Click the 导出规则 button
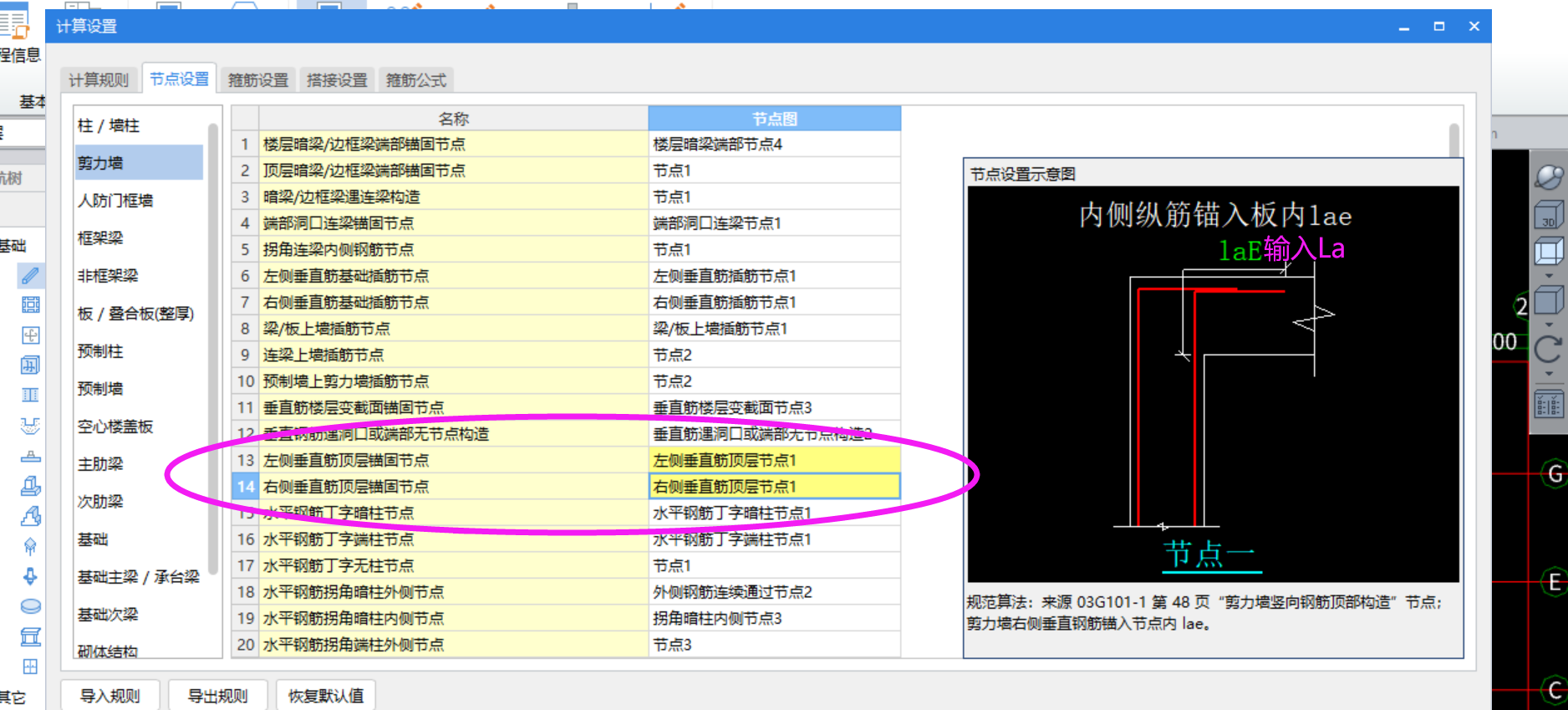 point(218,696)
